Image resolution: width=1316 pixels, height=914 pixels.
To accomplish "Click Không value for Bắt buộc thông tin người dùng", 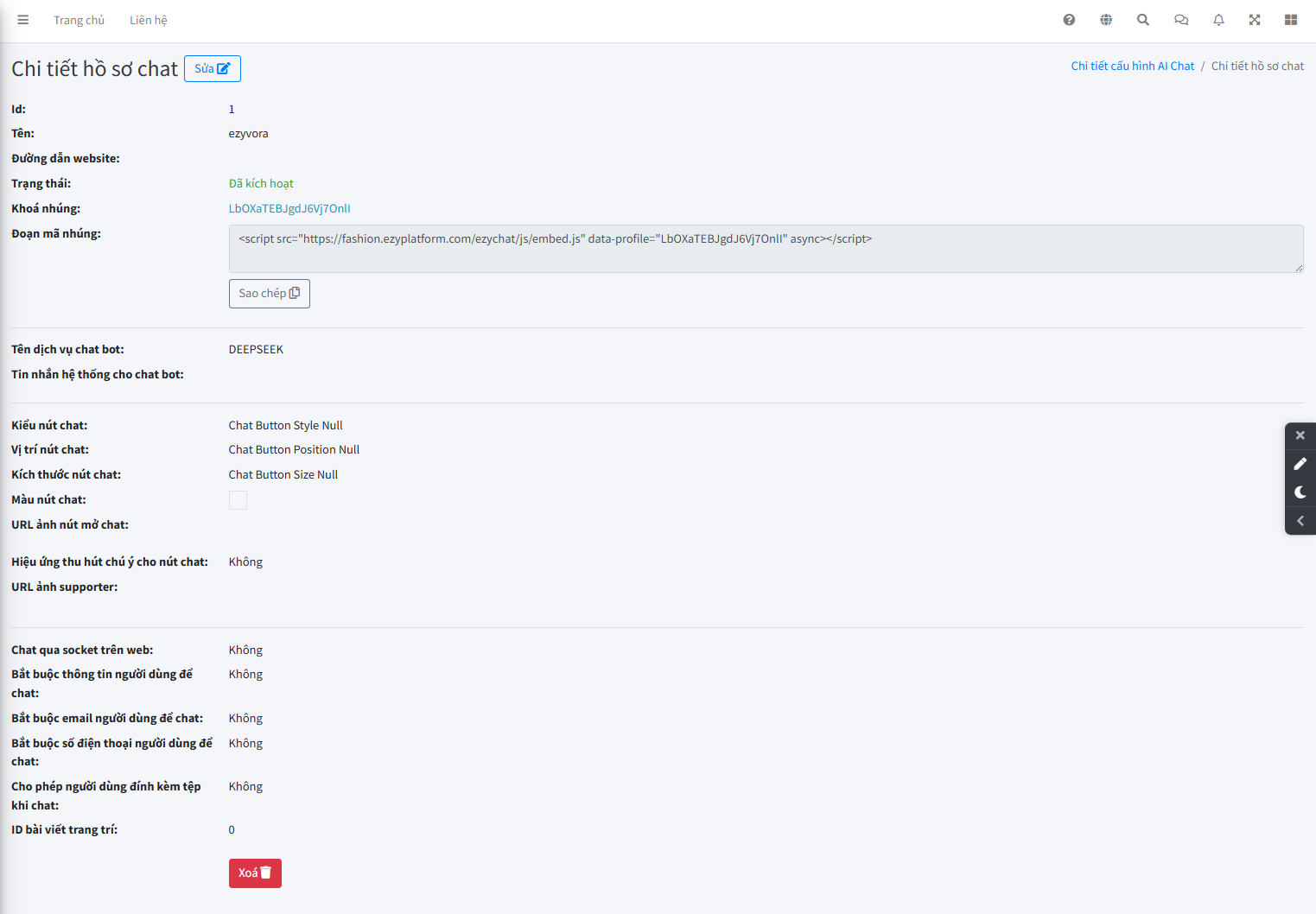I will coord(245,674).
